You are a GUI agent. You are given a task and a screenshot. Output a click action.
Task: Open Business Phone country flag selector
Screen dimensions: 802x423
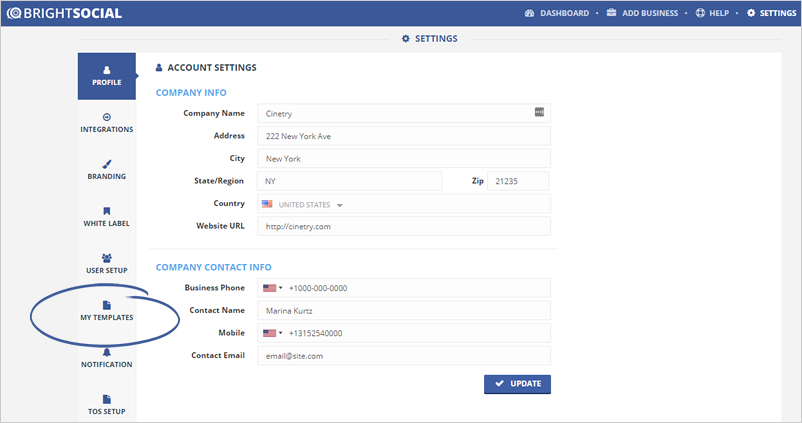tap(271, 288)
